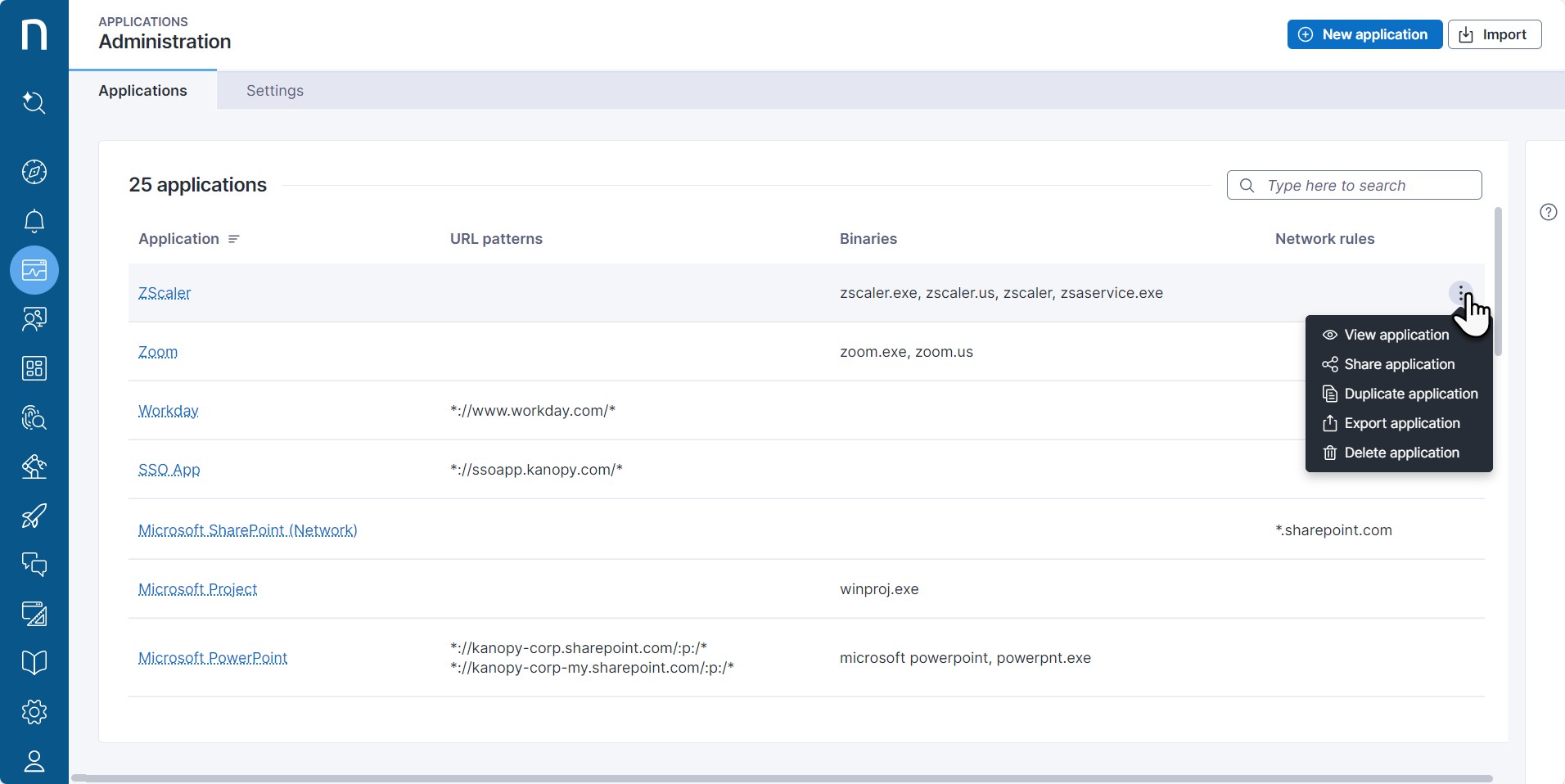
Task: Click the 25 applications heading
Action: point(197,185)
